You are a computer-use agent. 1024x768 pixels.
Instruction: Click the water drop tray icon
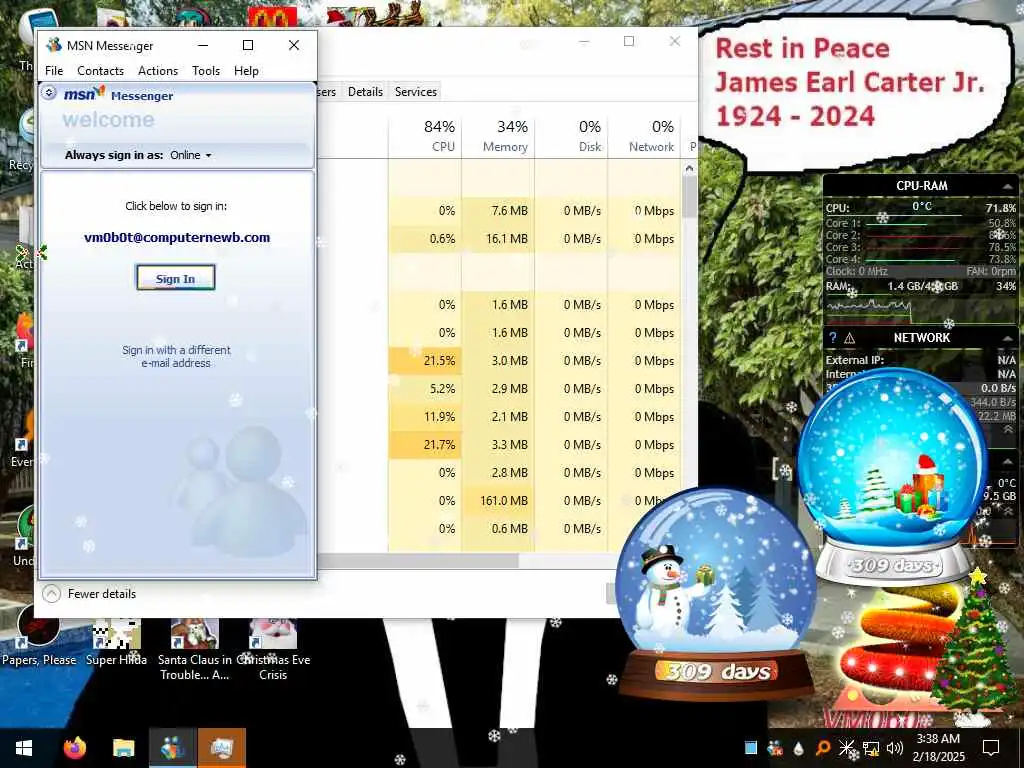point(799,748)
